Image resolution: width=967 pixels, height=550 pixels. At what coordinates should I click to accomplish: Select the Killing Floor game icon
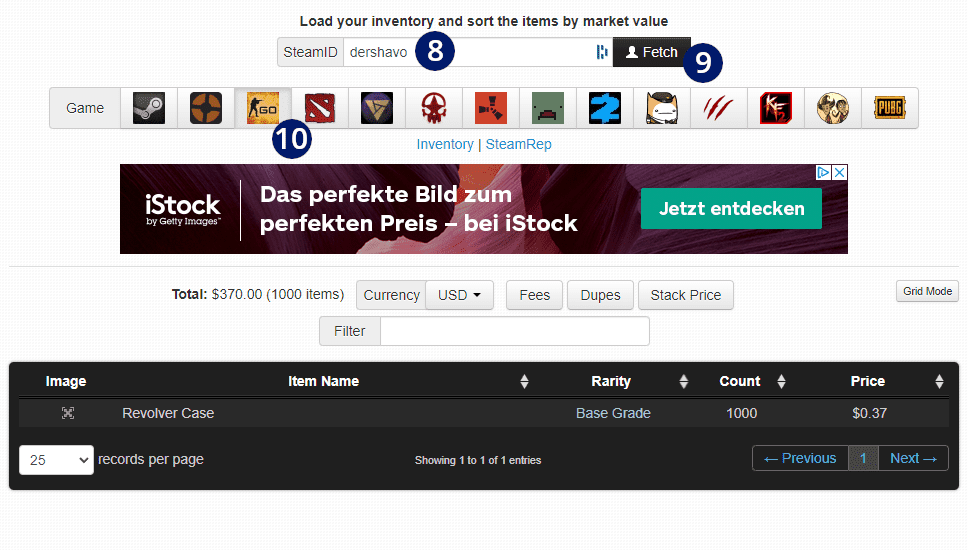[x=776, y=108]
